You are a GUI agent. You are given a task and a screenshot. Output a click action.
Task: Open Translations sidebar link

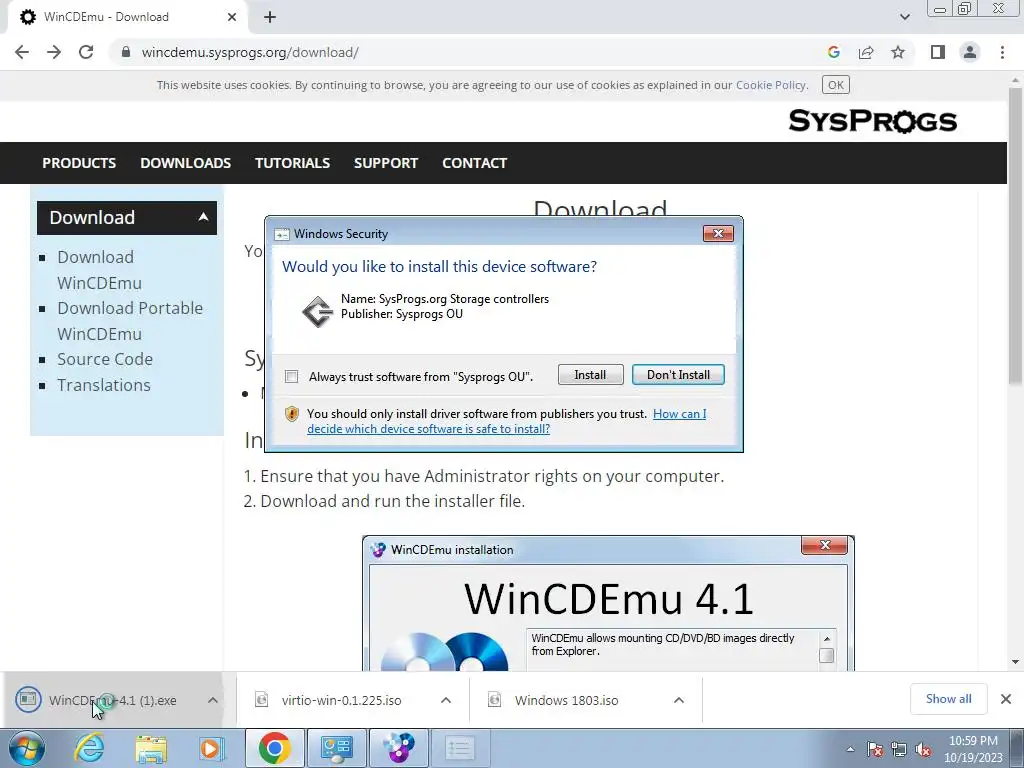104,385
